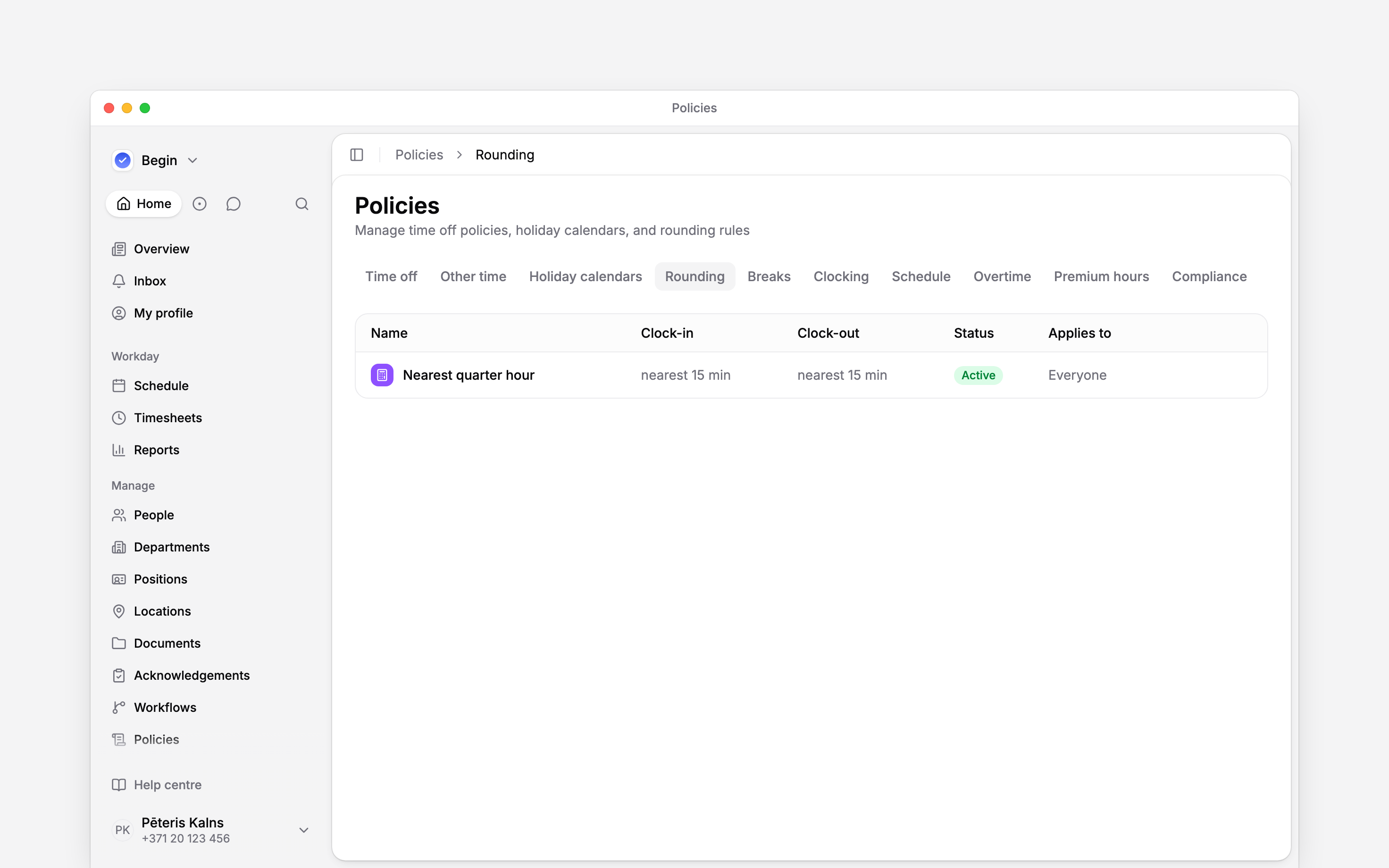Switch to the Clocking tab
The height and width of the screenshot is (868, 1389).
pos(841,277)
